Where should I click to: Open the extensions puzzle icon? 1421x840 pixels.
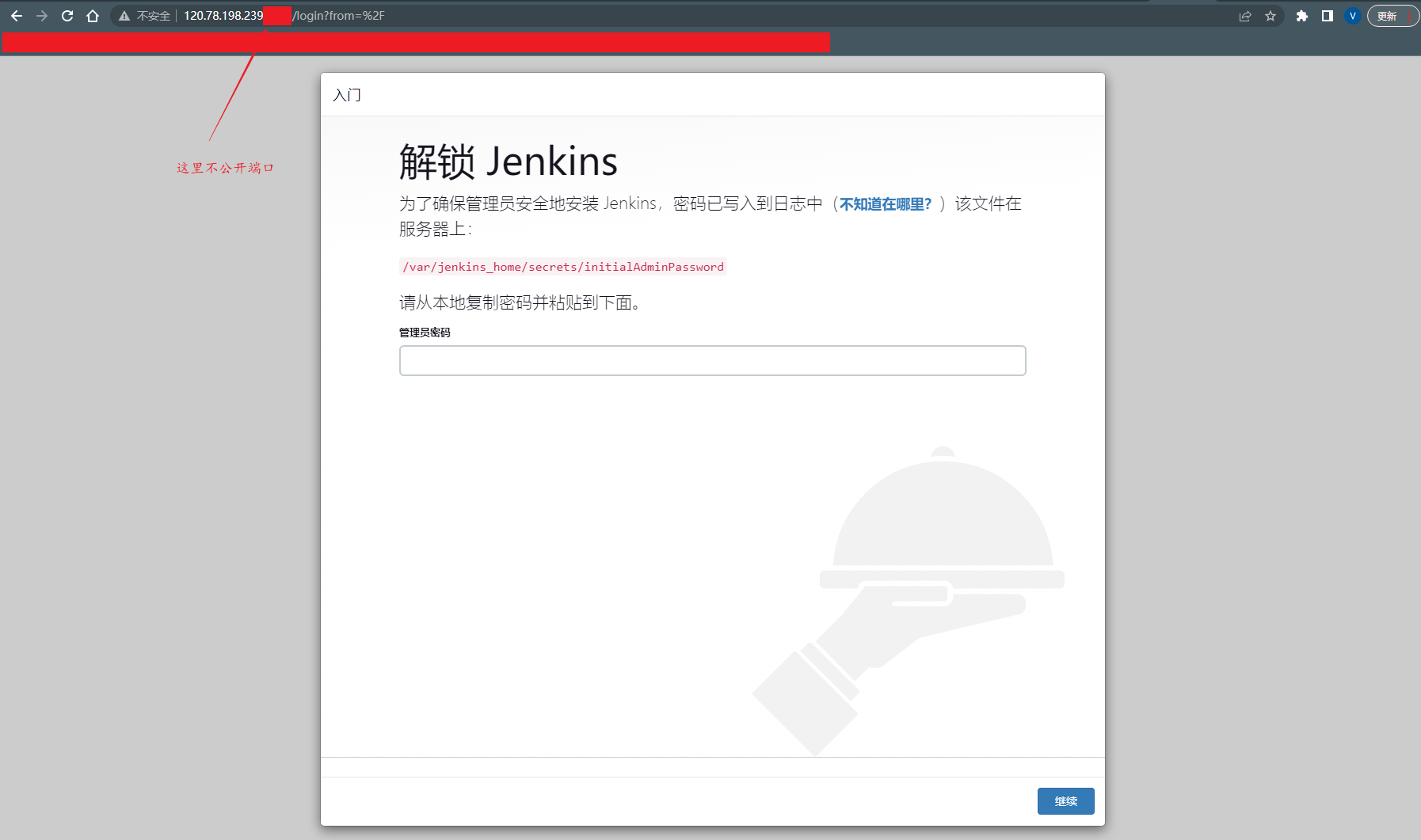point(1301,16)
